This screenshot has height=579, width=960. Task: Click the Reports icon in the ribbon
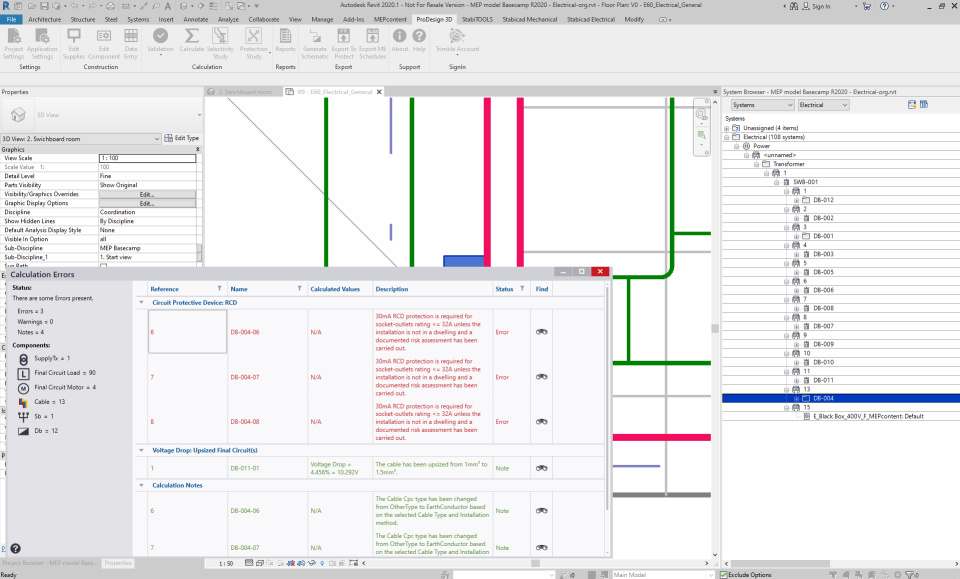[285, 36]
